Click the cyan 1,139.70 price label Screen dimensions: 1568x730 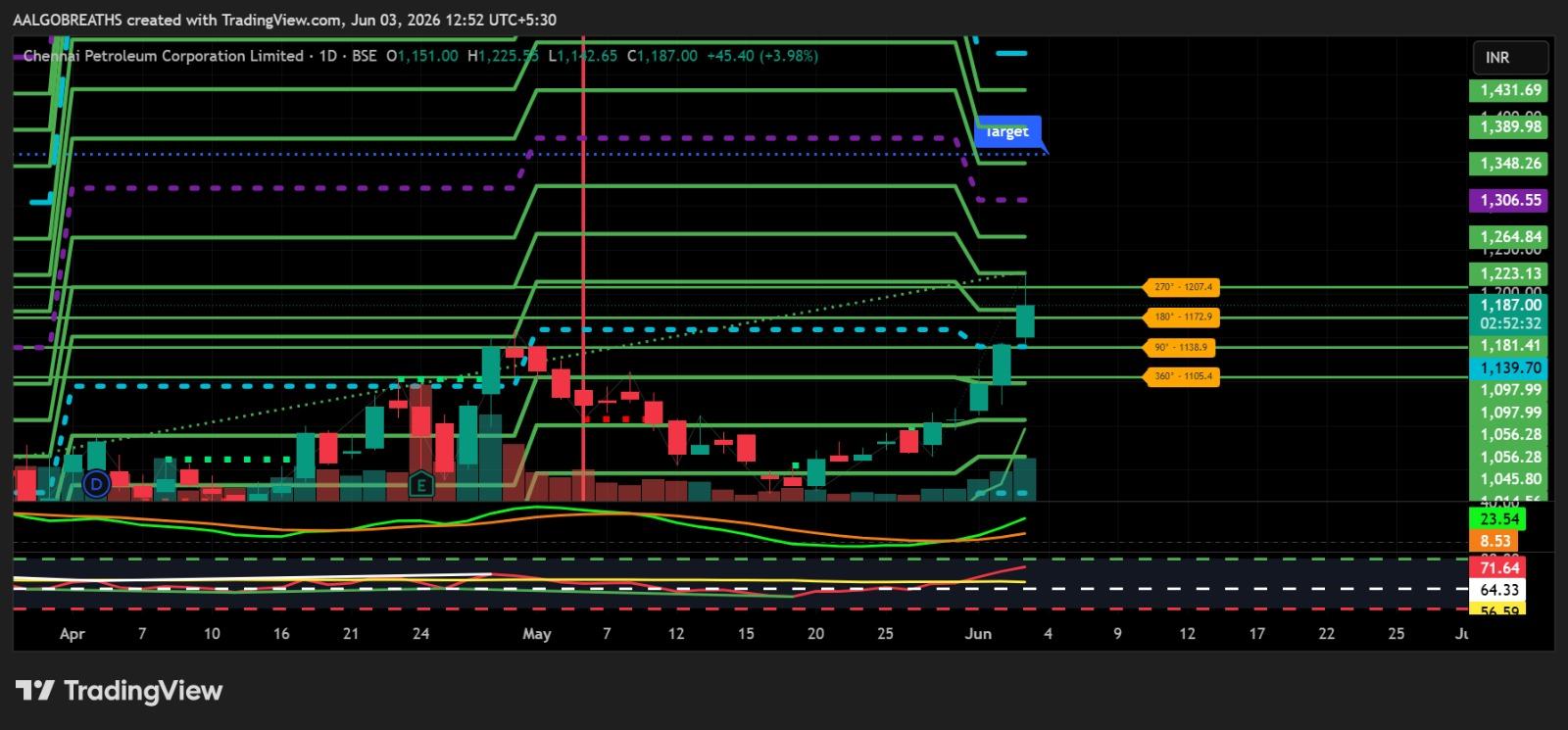[x=1510, y=367]
